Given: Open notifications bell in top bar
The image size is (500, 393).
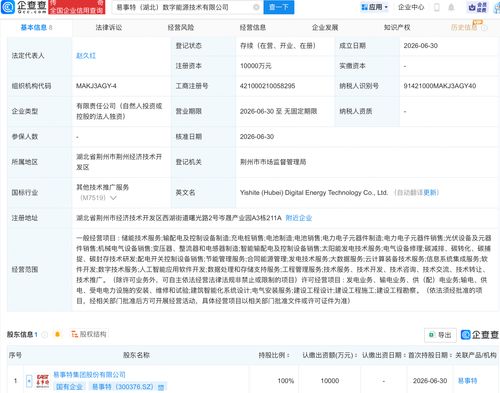Looking at the screenshot, I should [451, 7].
